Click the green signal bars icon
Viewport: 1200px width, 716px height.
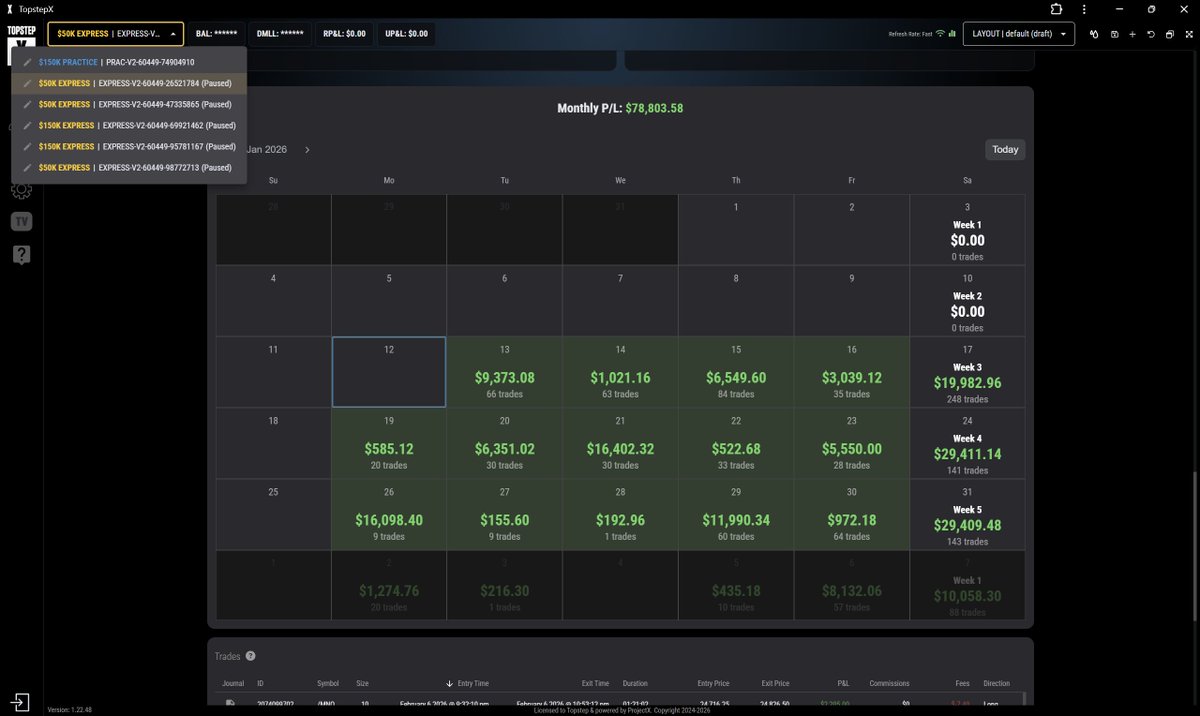pos(953,34)
